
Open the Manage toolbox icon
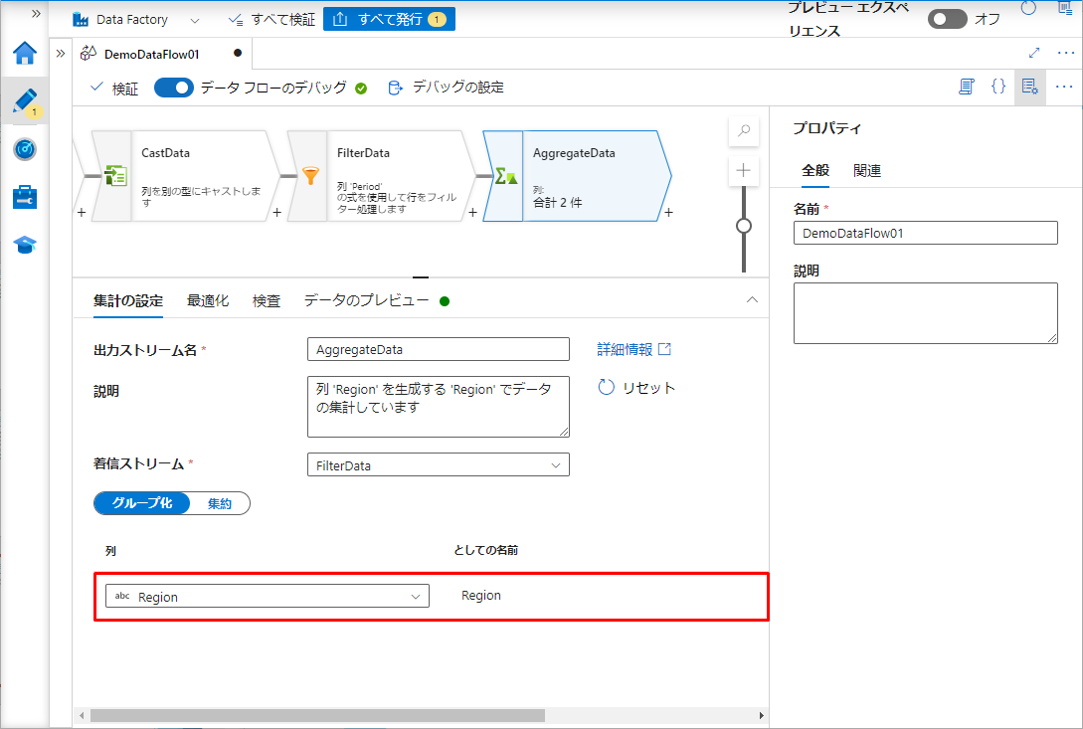pos(25,197)
